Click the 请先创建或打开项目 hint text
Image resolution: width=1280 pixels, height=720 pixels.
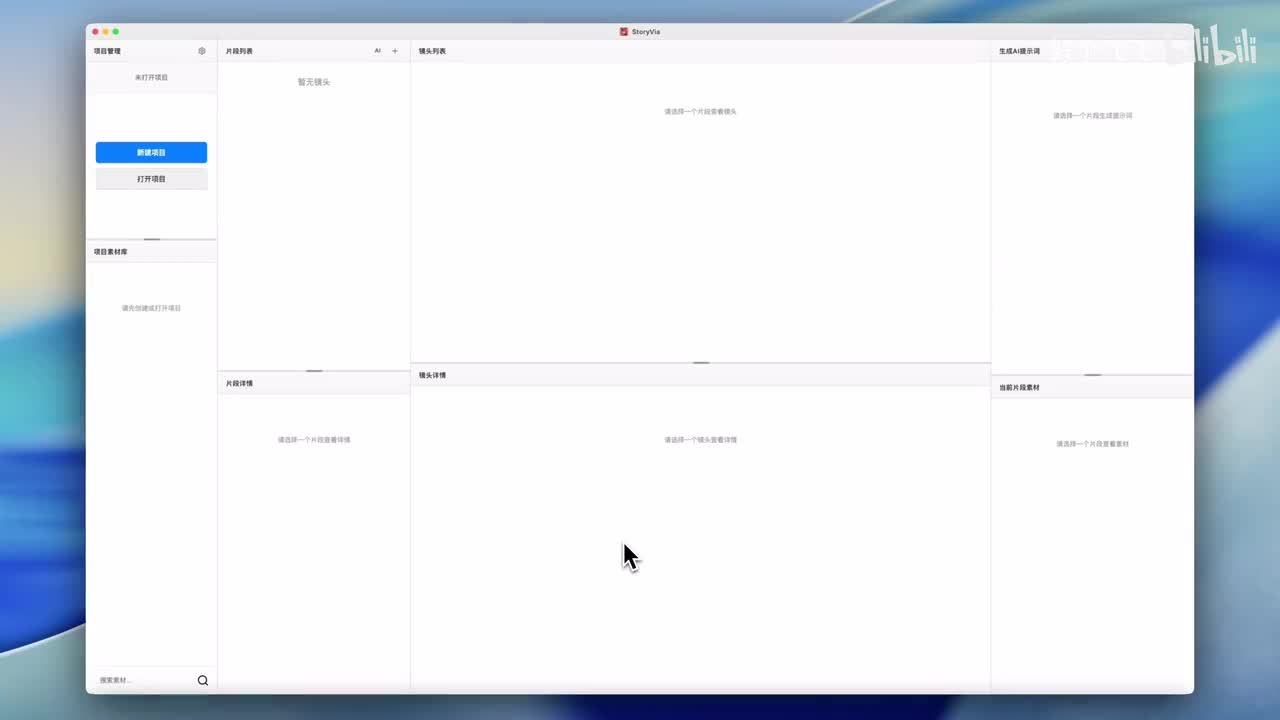[151, 308]
